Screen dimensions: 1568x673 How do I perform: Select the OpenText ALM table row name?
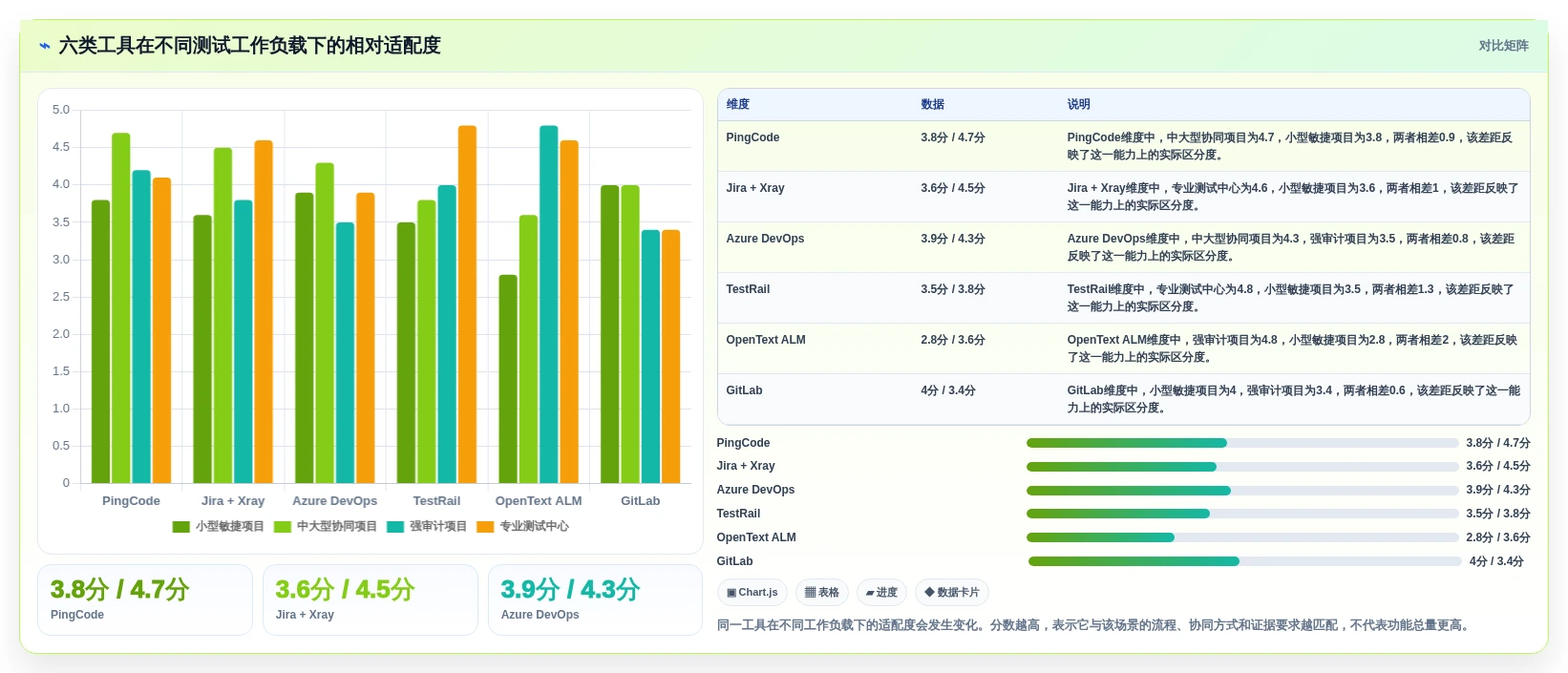coord(766,340)
